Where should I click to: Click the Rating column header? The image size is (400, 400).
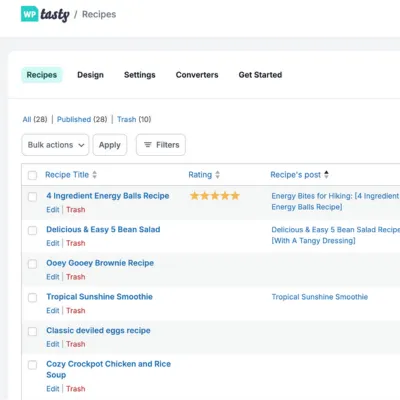coord(200,175)
